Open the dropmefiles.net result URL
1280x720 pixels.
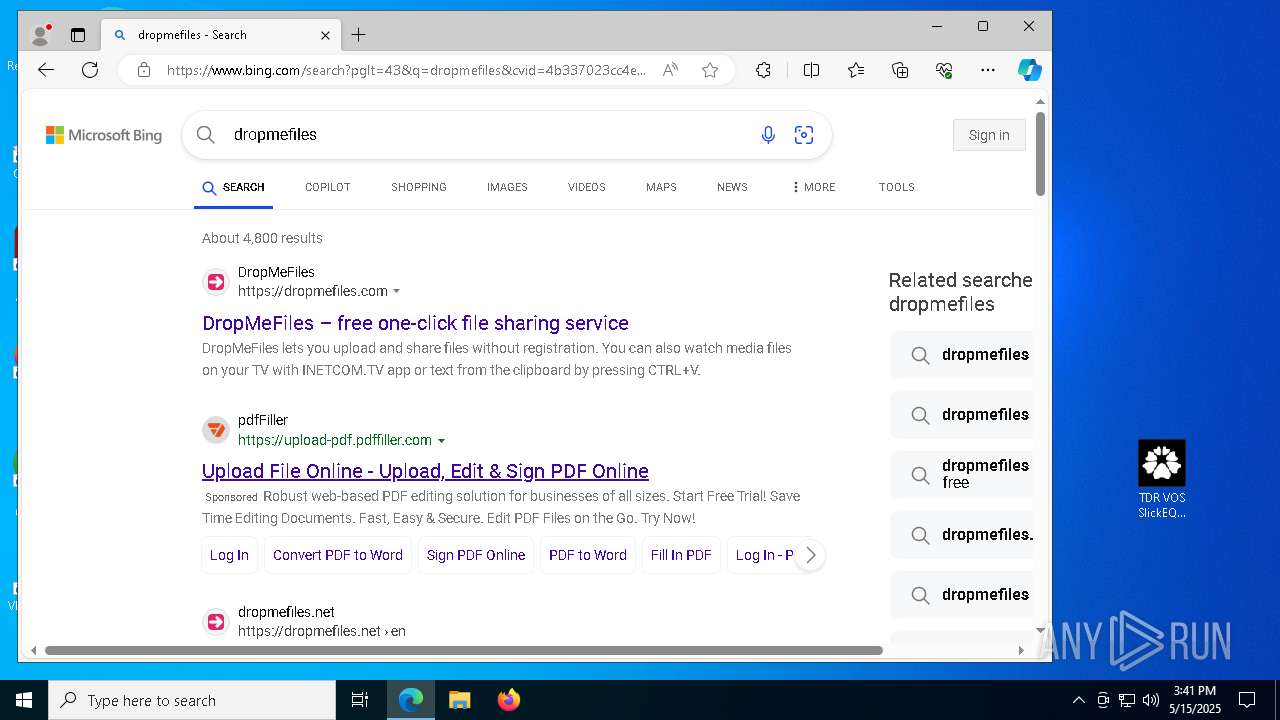(x=322, y=631)
